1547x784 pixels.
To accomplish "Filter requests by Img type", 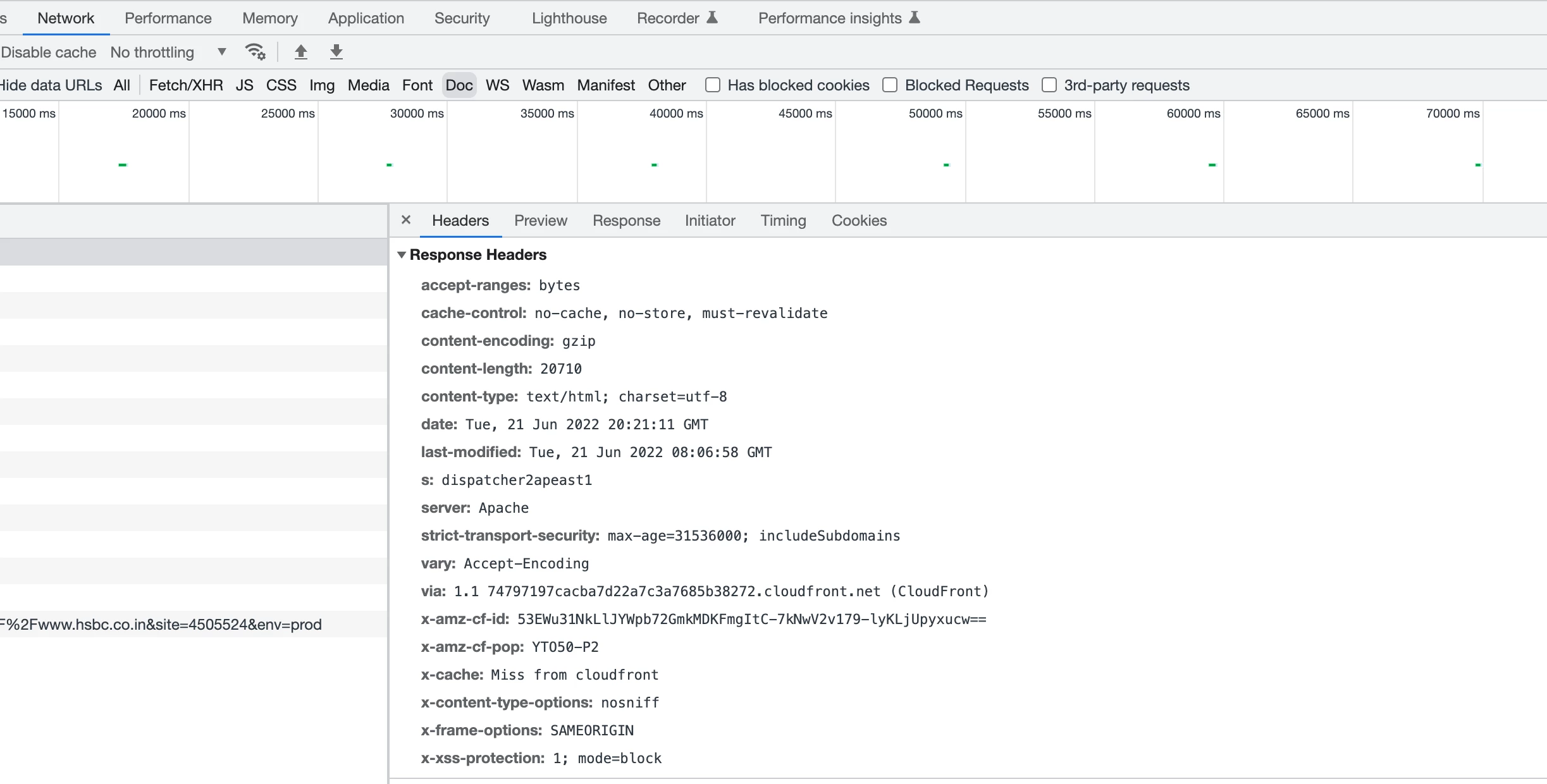I will pyautogui.click(x=321, y=85).
